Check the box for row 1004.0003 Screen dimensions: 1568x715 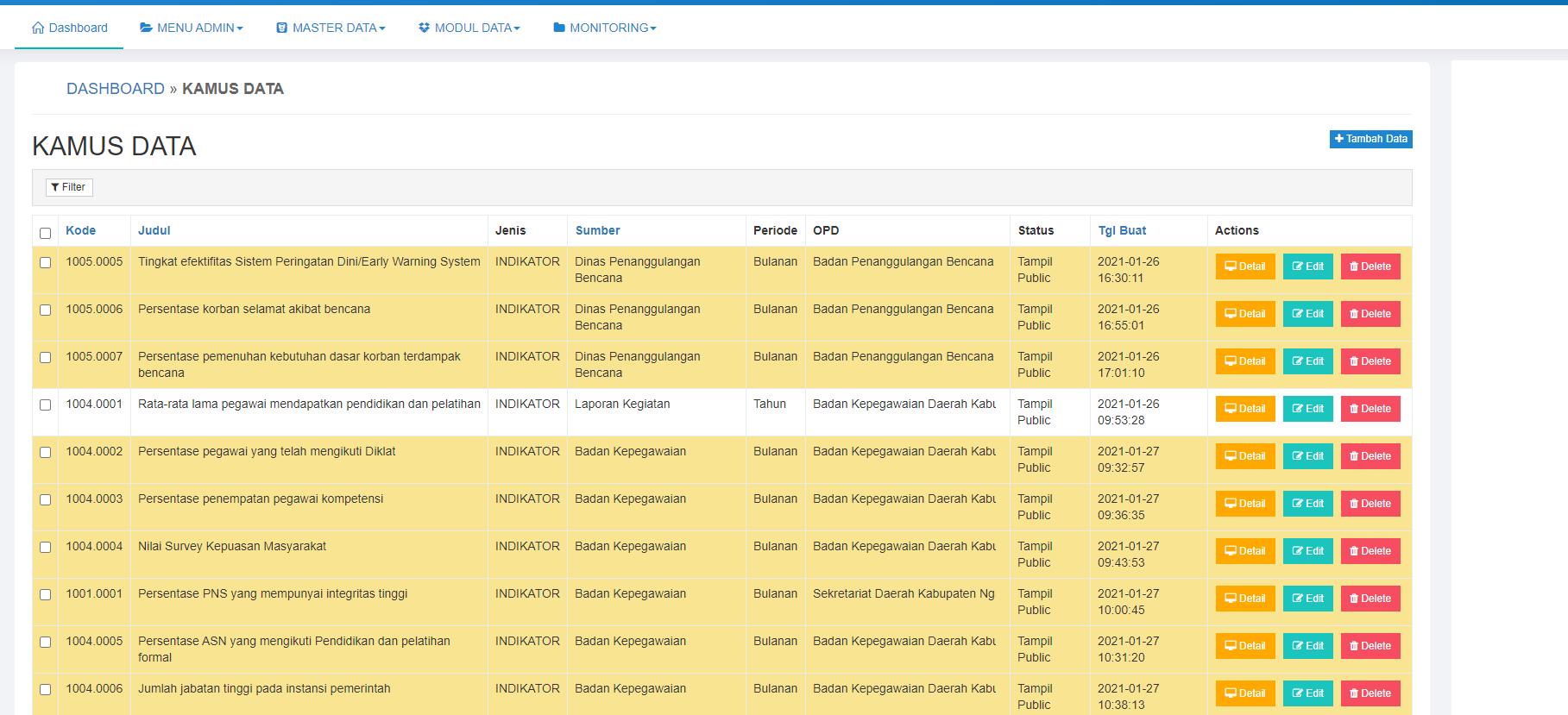coord(45,499)
